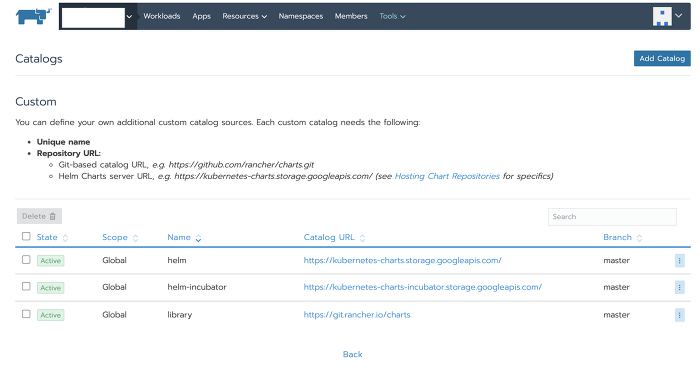Select the library catalog checkbox

coord(26,314)
